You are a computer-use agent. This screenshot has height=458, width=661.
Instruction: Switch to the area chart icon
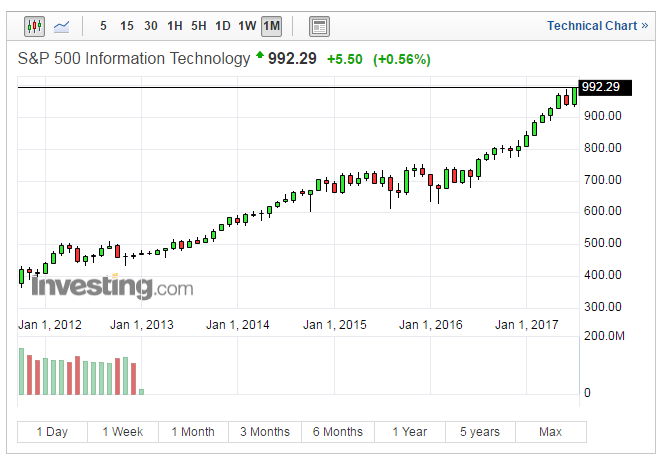coord(62,26)
